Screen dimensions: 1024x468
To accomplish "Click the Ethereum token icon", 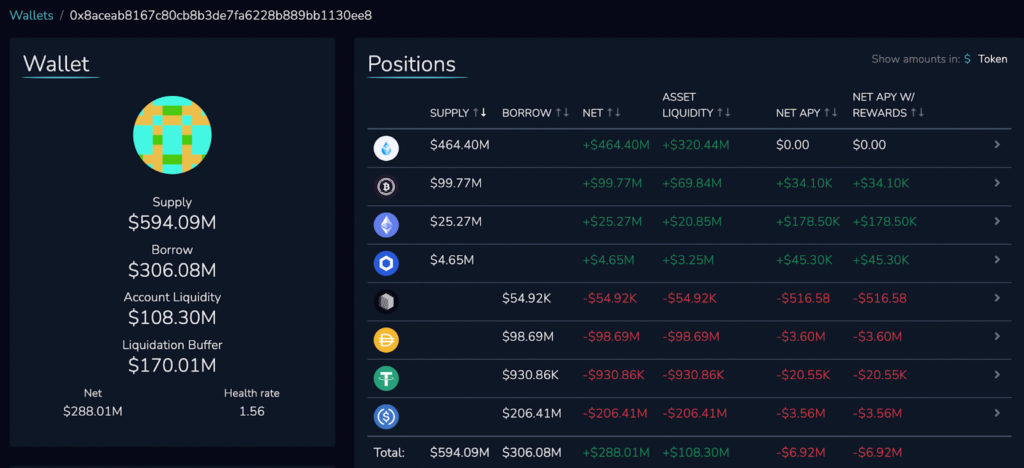I will point(386,225).
